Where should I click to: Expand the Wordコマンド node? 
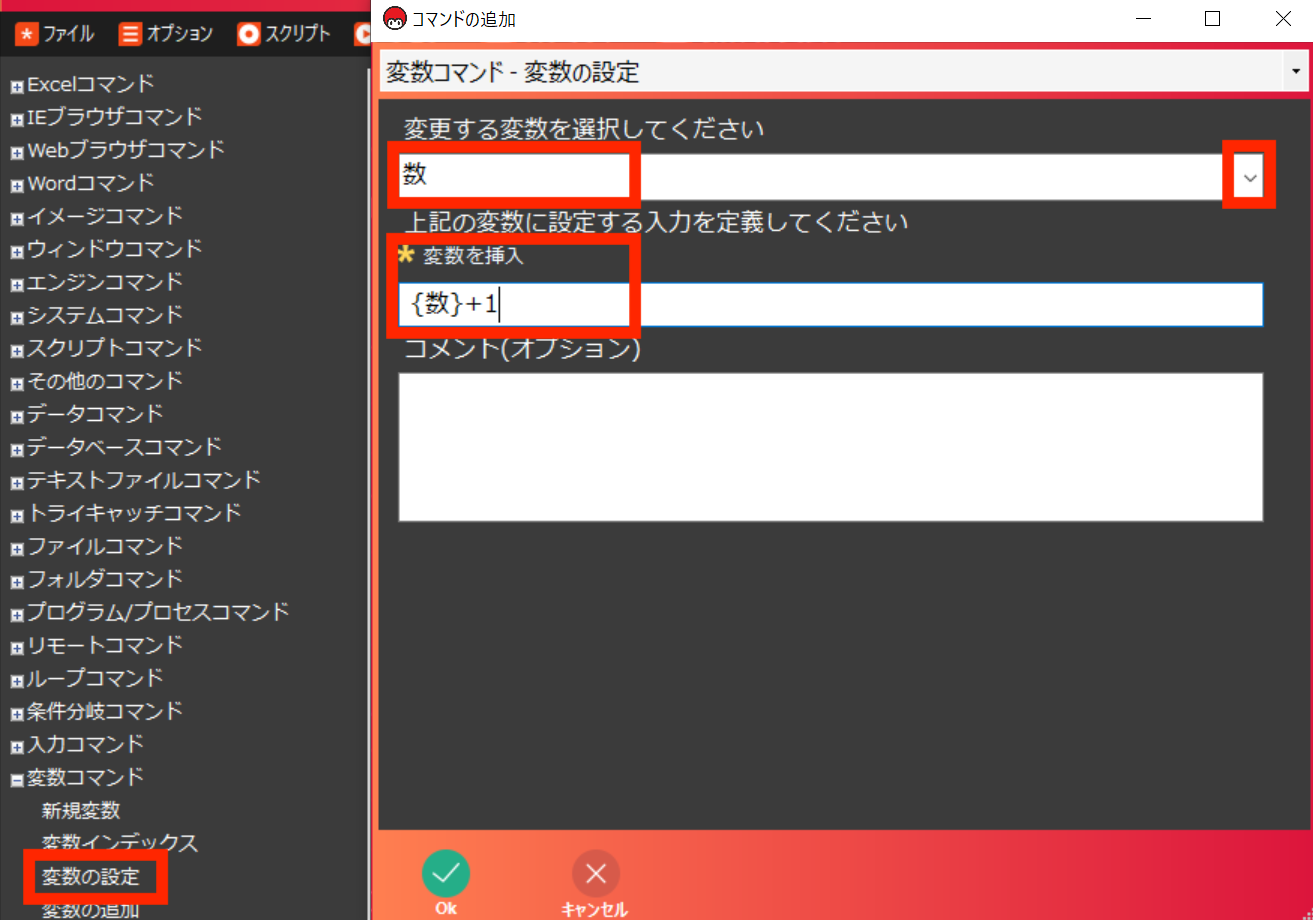coord(17,187)
